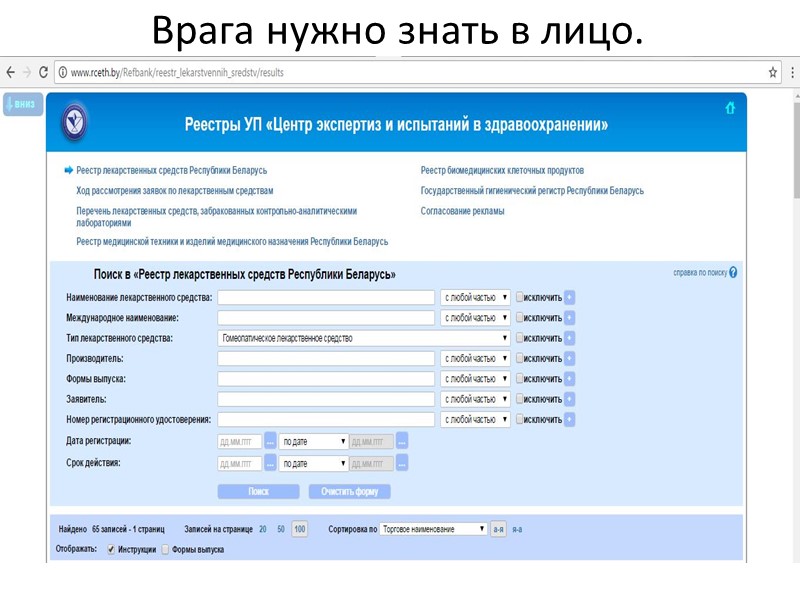Enable the Формы выпуска display checkbox
Viewport: 800px width, 600px height.
tap(165, 549)
